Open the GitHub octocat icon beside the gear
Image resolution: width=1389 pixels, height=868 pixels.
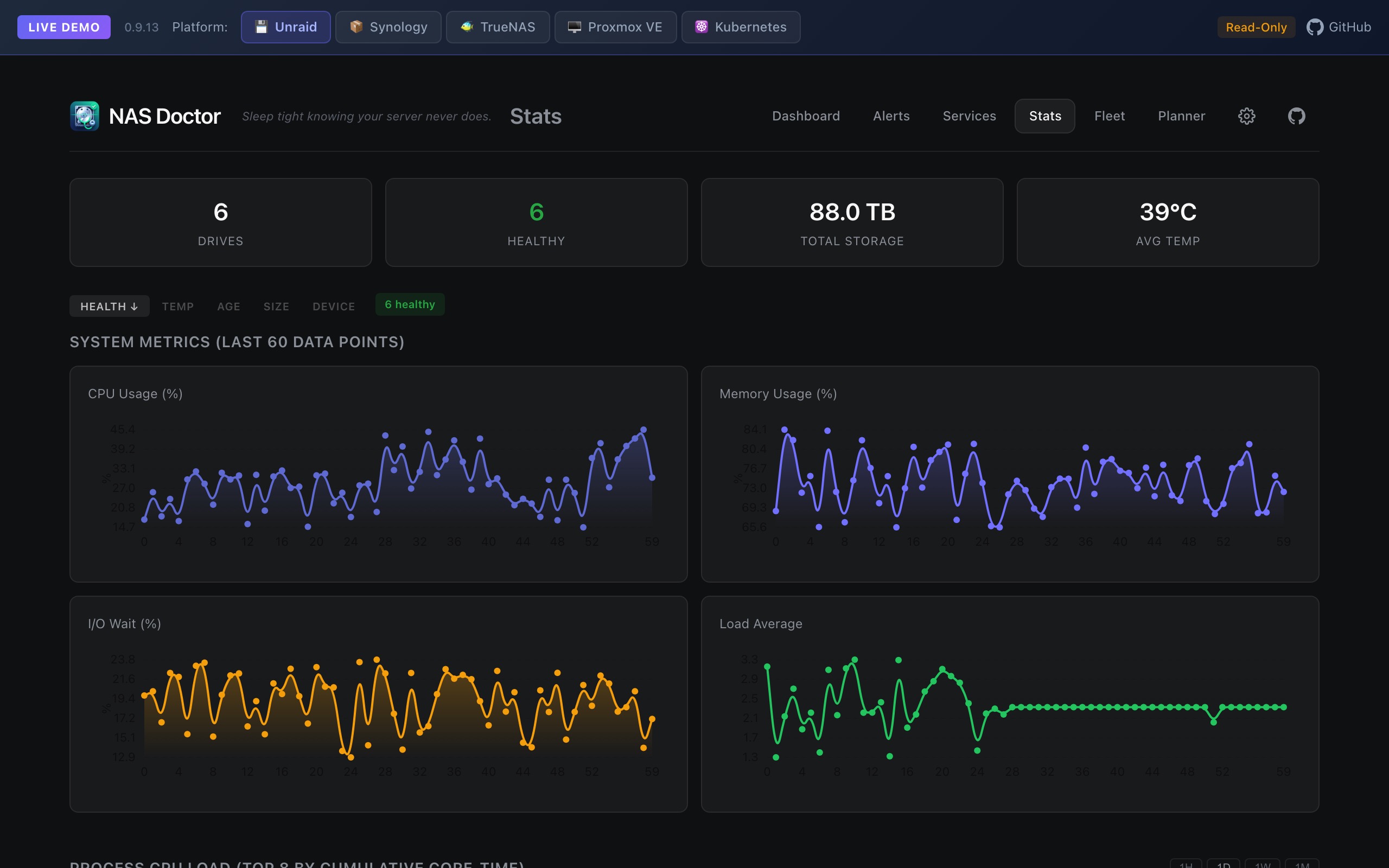tap(1297, 116)
